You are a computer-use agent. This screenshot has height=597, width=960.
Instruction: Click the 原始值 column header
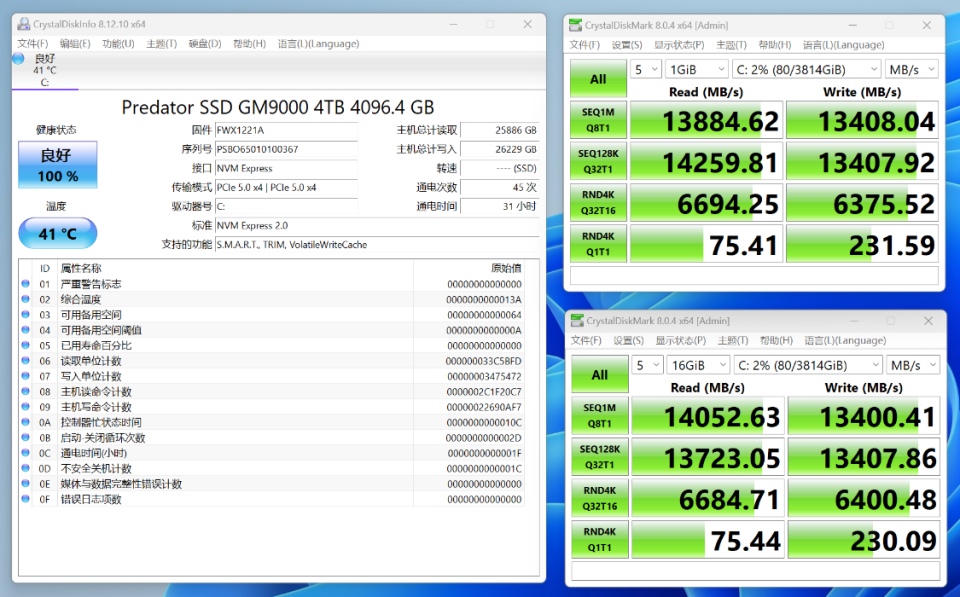point(506,268)
